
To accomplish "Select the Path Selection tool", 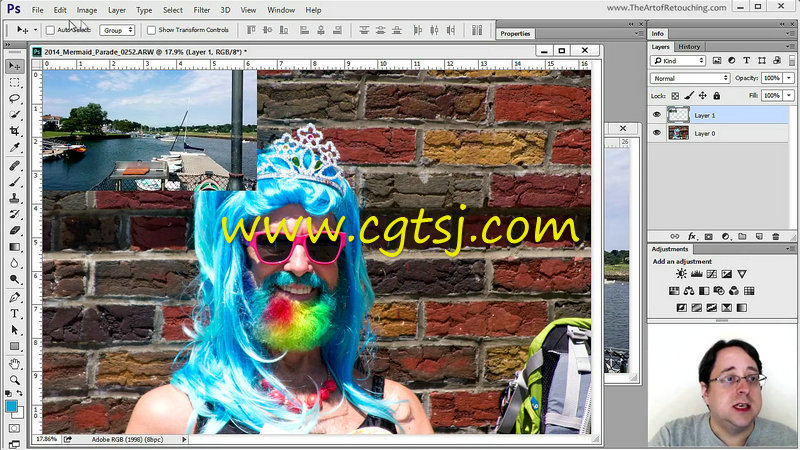I will point(14,330).
